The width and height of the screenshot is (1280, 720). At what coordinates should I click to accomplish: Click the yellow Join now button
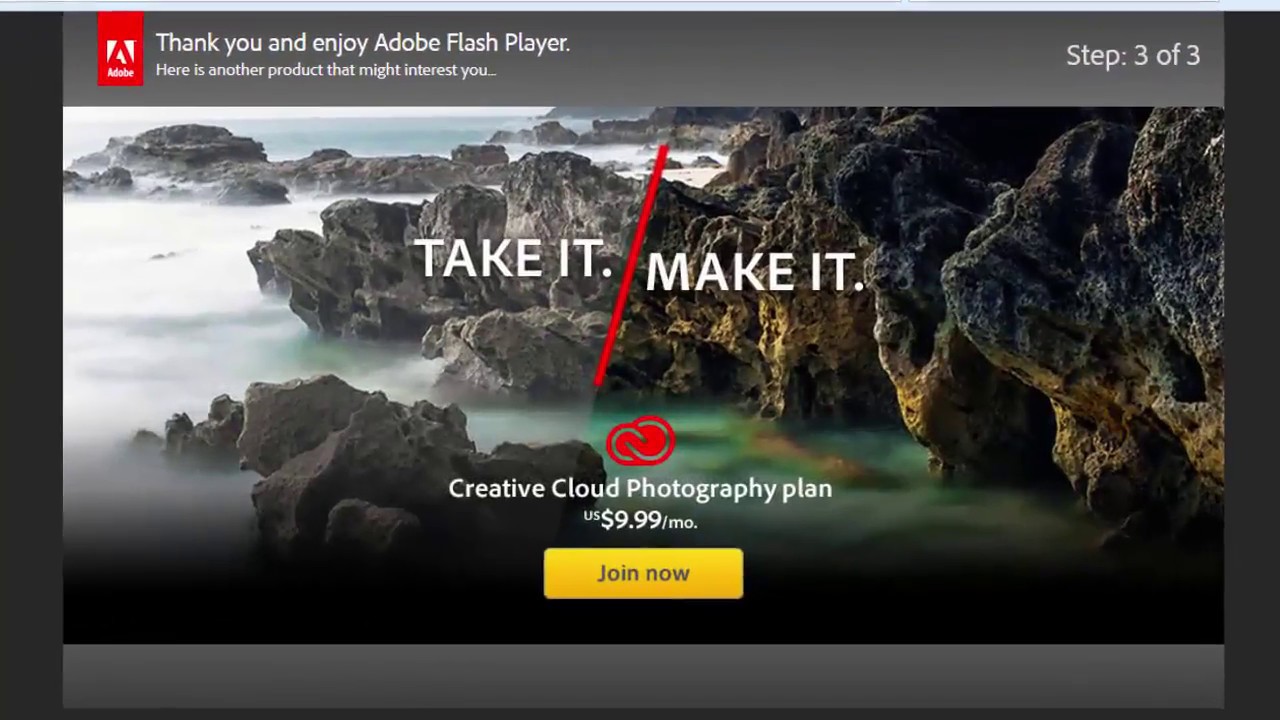click(x=643, y=573)
